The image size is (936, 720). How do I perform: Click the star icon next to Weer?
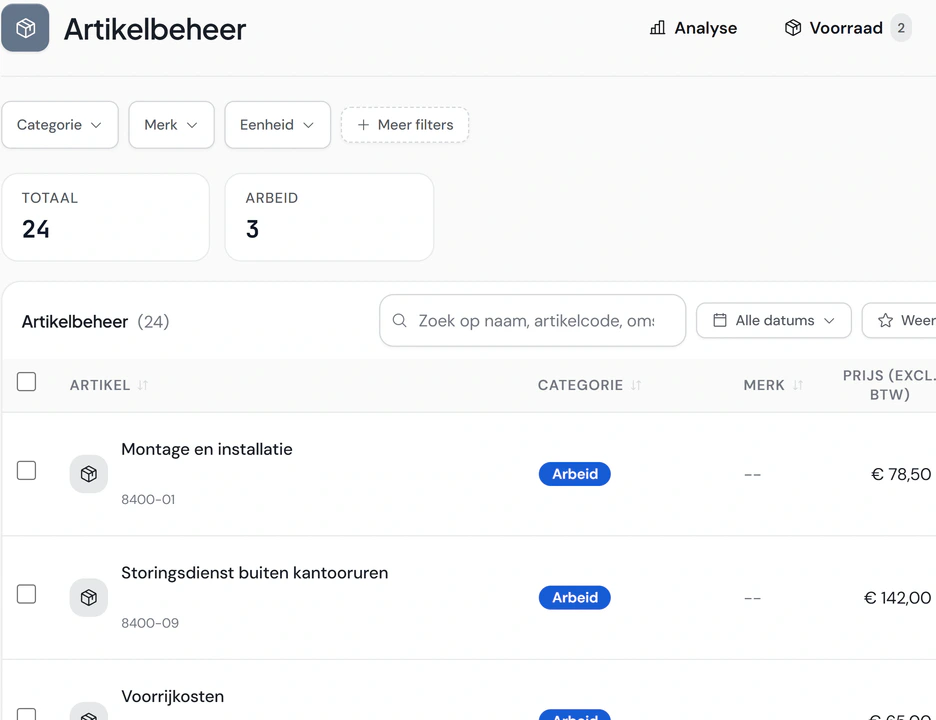pos(885,321)
